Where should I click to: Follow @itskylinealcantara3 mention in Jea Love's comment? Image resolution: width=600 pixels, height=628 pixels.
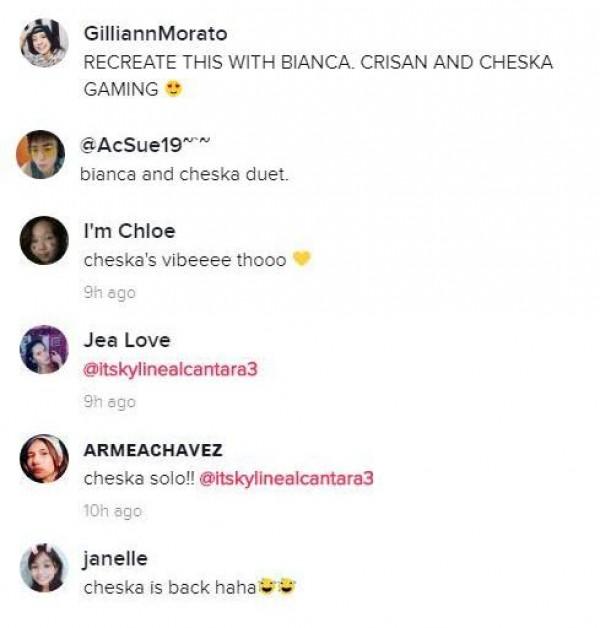click(x=170, y=369)
